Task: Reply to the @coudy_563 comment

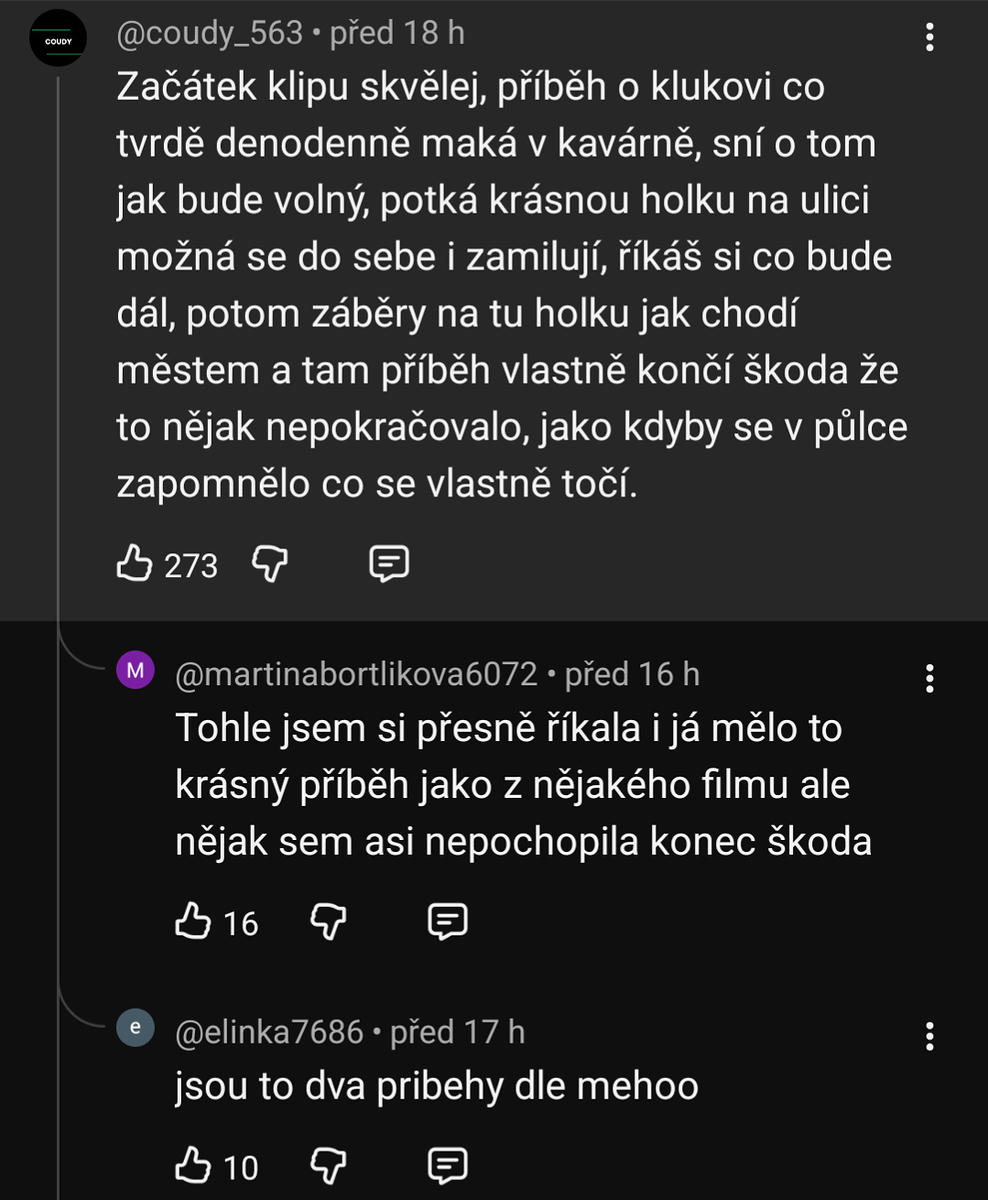Action: coord(389,565)
